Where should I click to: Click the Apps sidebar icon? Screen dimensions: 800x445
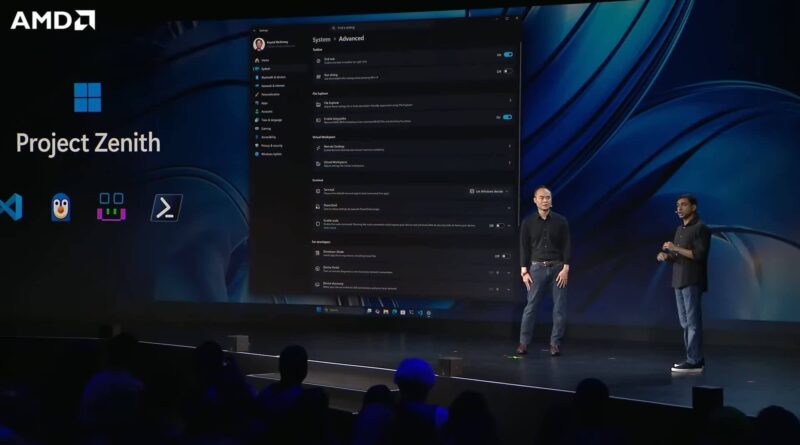(257, 103)
